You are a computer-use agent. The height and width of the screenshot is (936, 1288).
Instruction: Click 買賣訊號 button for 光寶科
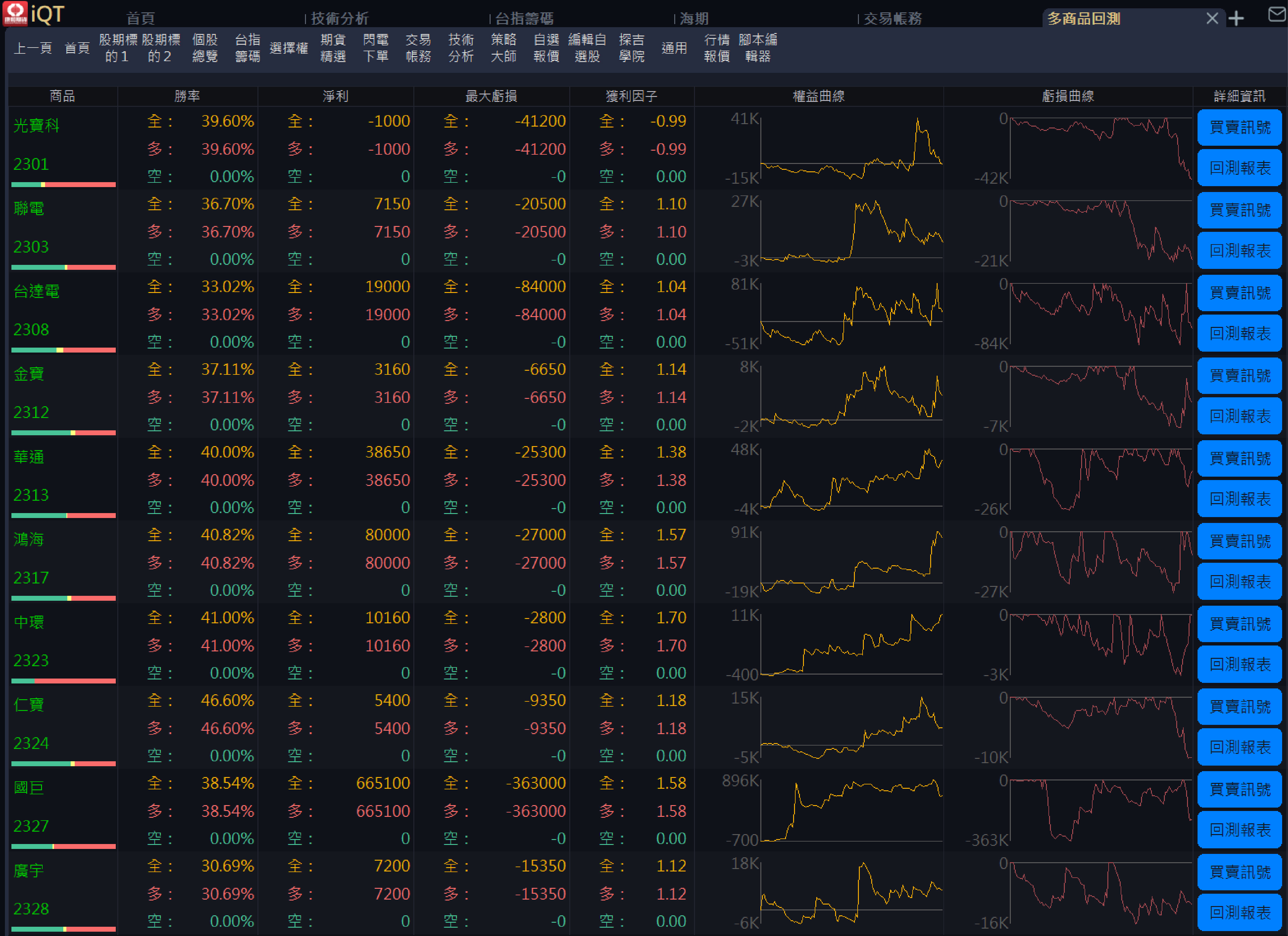click(x=1239, y=127)
